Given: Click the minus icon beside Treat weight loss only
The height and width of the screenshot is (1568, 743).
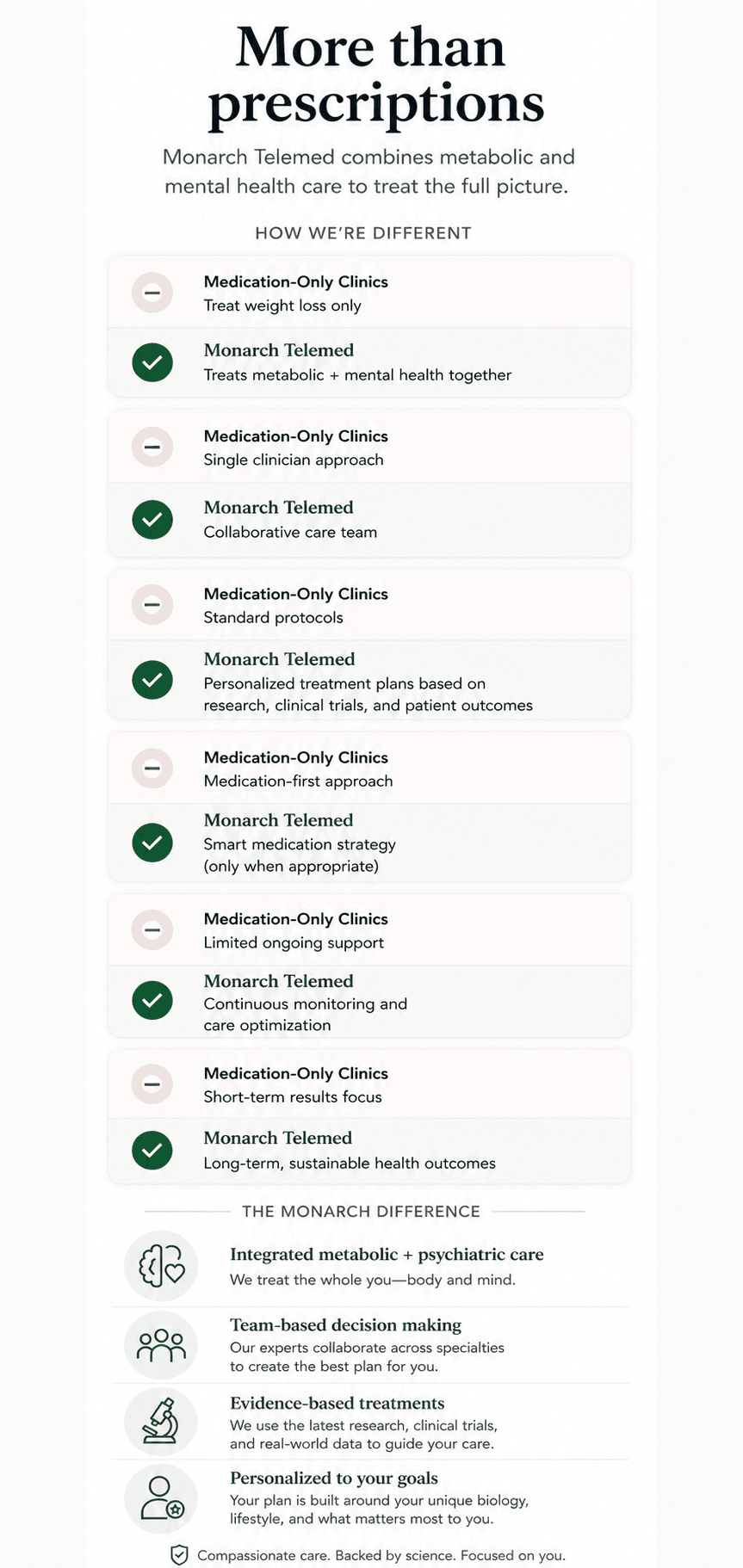Looking at the screenshot, I should (152, 293).
